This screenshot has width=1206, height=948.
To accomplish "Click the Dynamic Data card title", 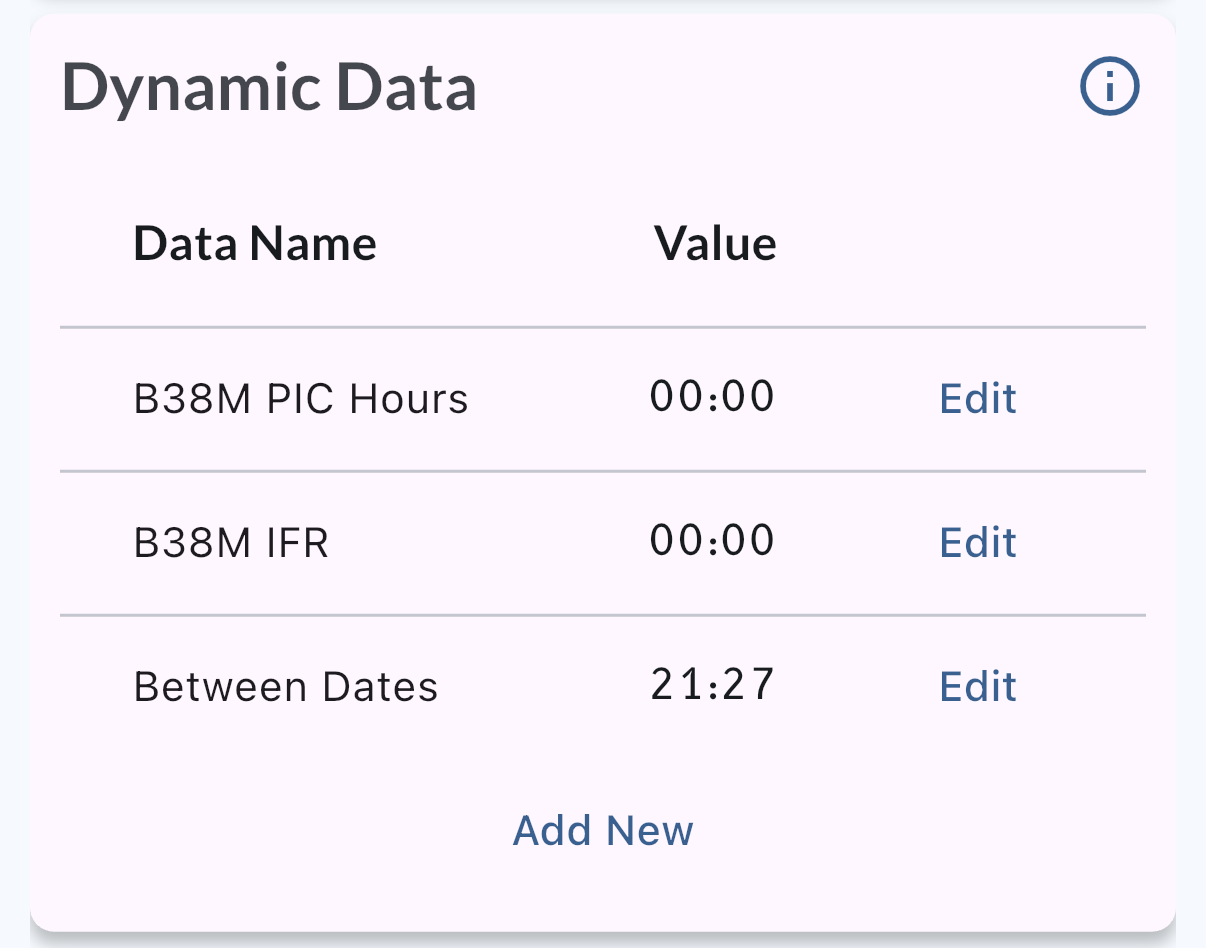I will pyautogui.click(x=269, y=88).
